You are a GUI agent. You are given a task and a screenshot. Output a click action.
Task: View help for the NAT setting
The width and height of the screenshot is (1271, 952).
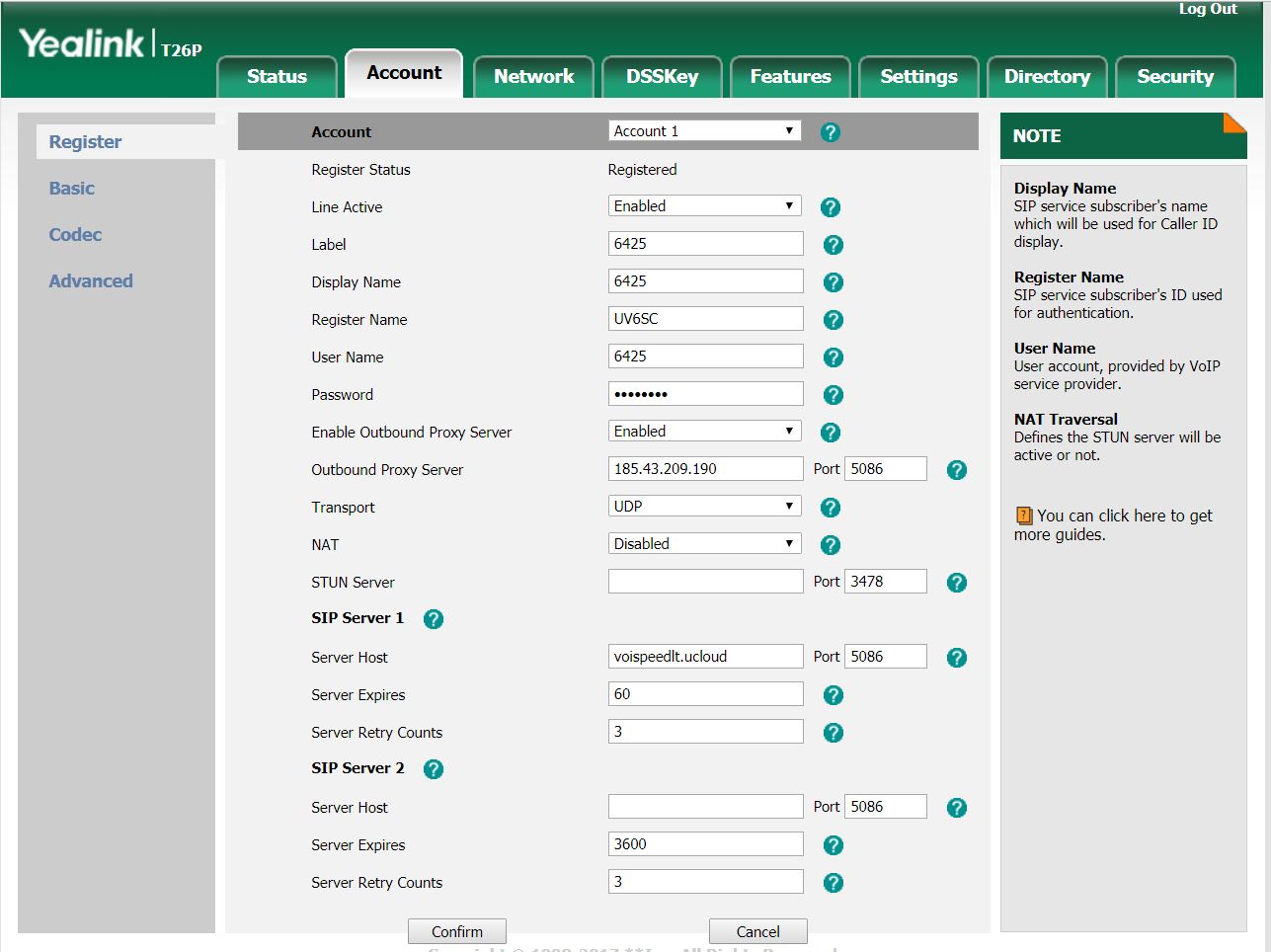coord(830,544)
